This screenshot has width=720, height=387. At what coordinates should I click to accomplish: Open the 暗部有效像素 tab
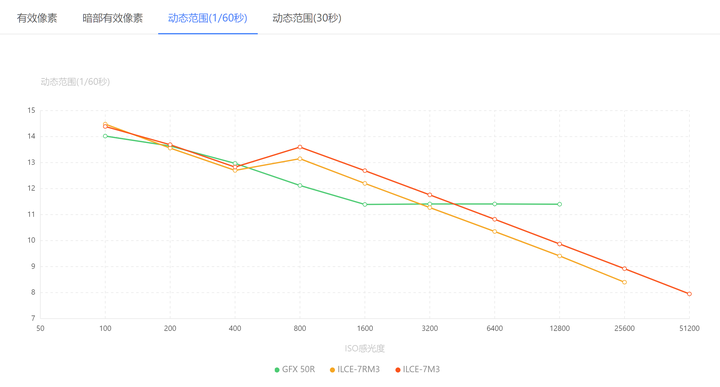pyautogui.click(x=112, y=18)
